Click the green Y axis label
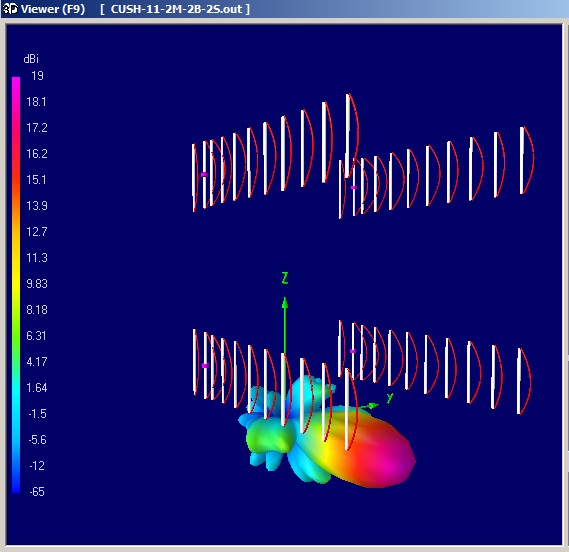 coord(389,397)
